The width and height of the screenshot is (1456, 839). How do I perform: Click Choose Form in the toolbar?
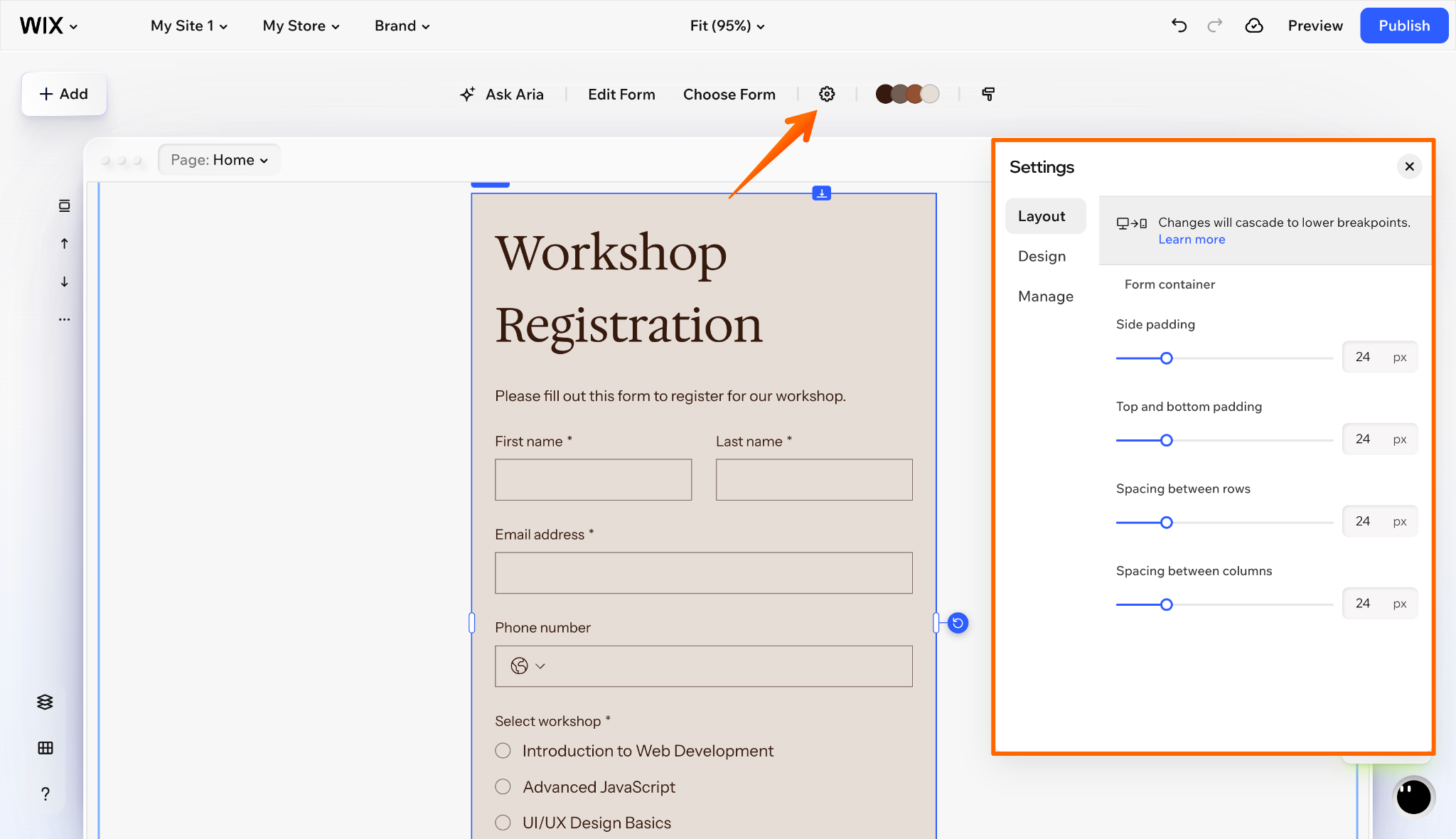click(x=729, y=94)
